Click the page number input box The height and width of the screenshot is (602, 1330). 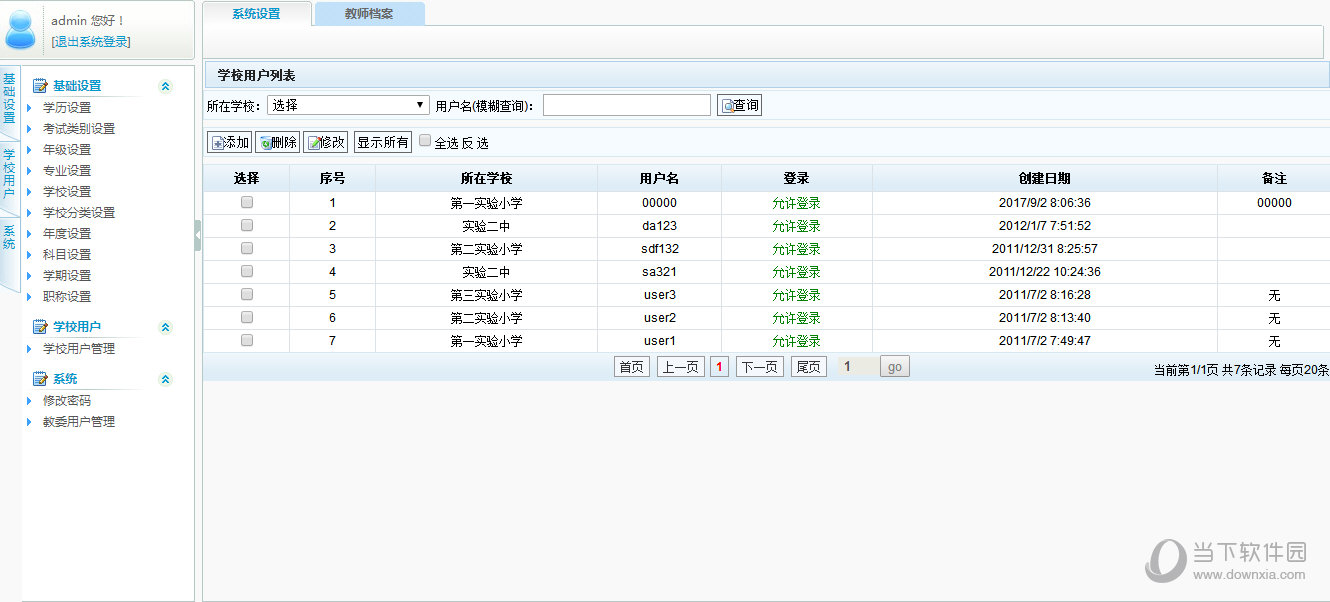[857, 367]
